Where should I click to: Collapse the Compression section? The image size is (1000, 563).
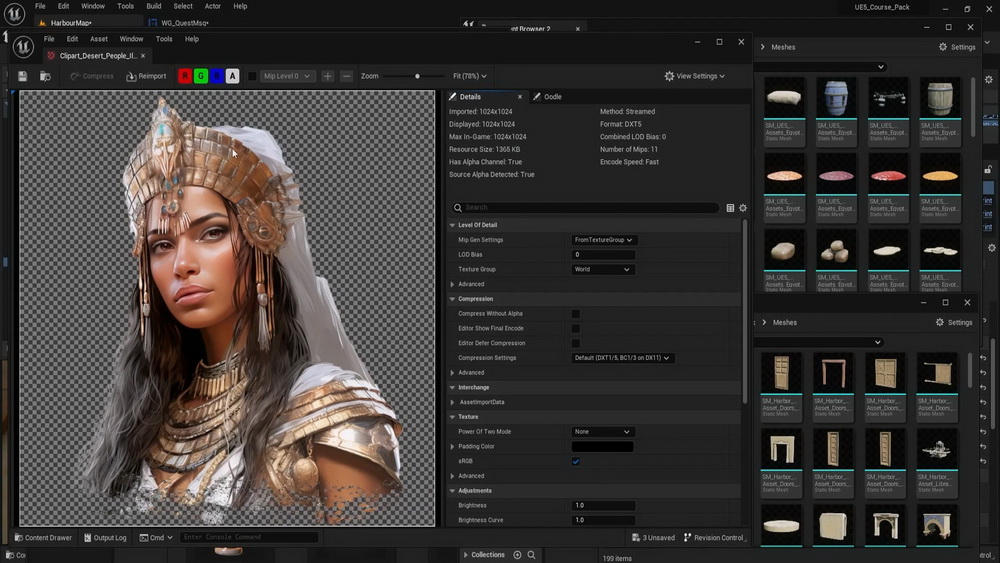pyautogui.click(x=453, y=299)
